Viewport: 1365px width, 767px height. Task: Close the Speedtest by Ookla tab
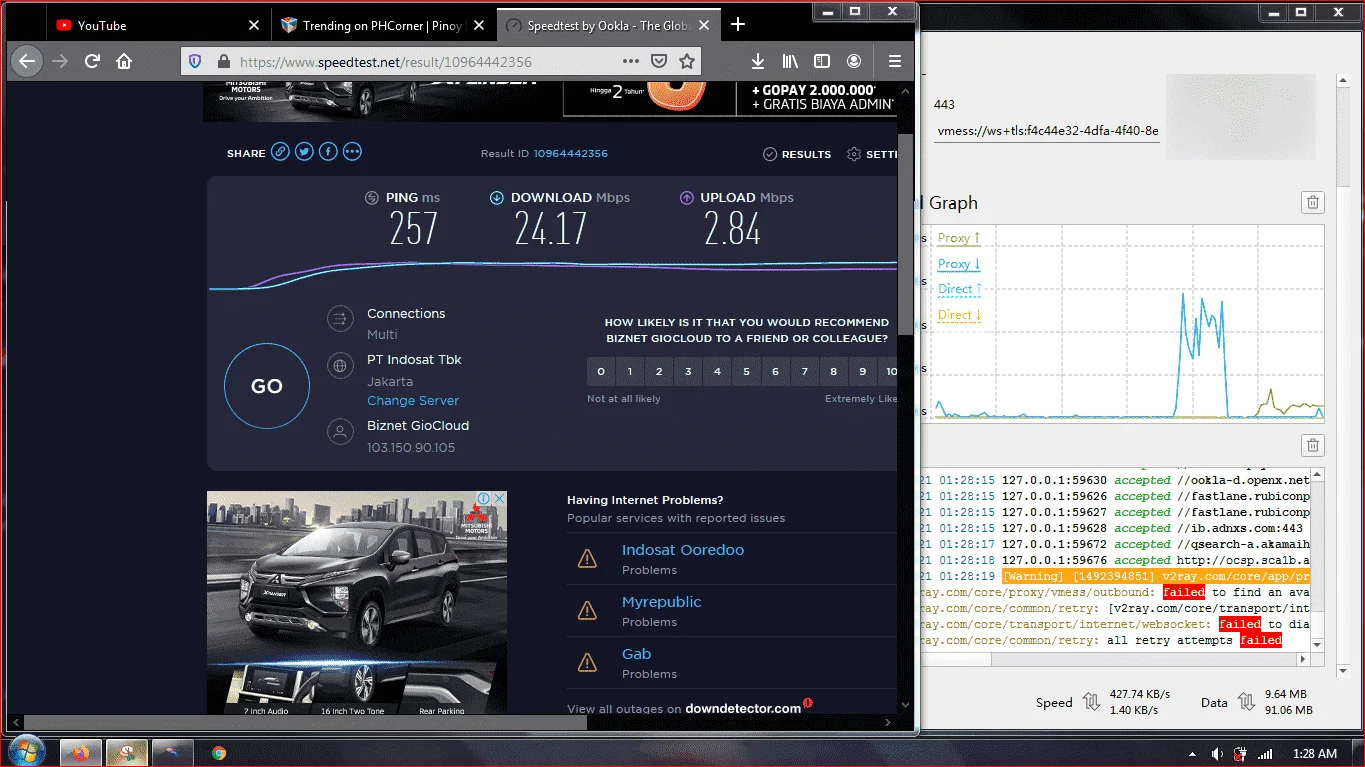703,25
